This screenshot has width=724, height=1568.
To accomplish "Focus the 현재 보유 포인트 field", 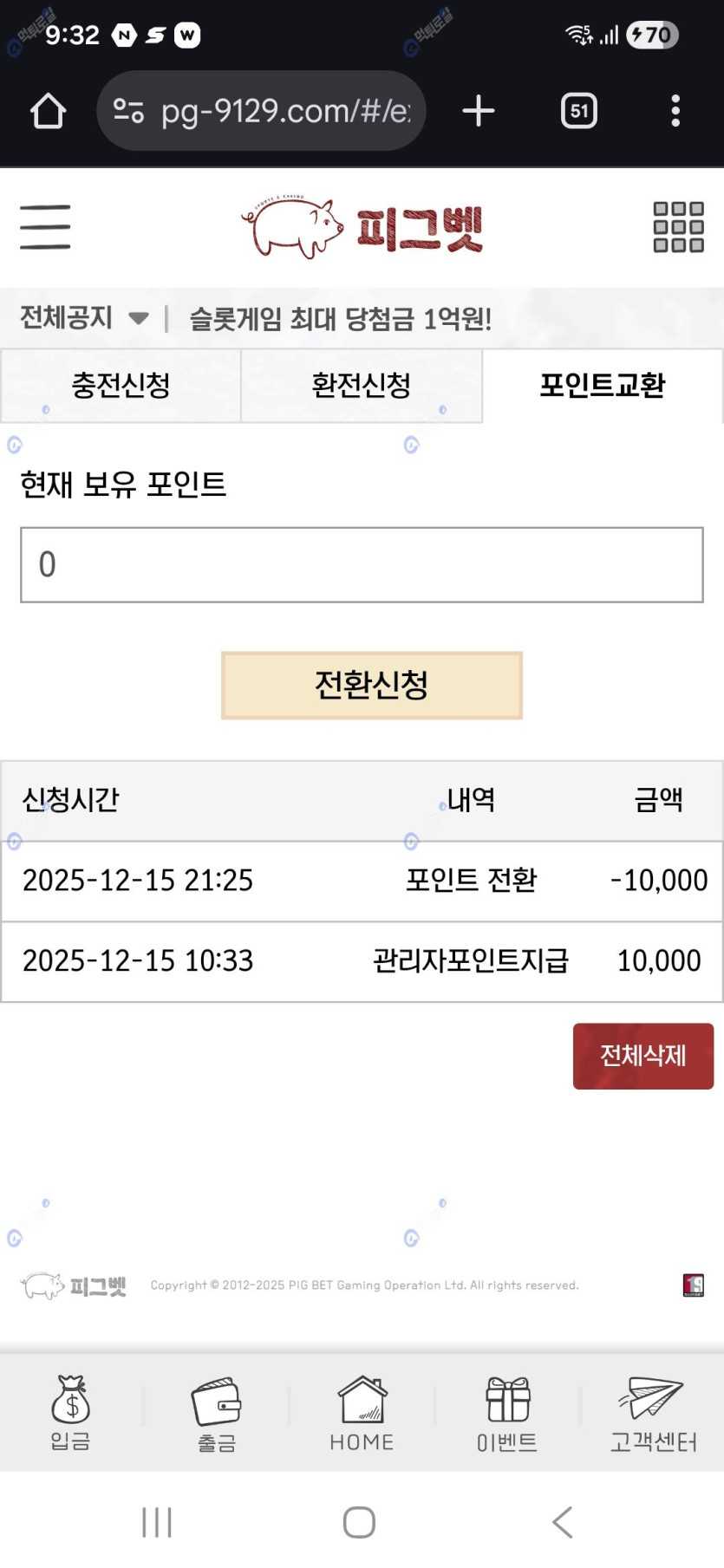I will (x=362, y=564).
